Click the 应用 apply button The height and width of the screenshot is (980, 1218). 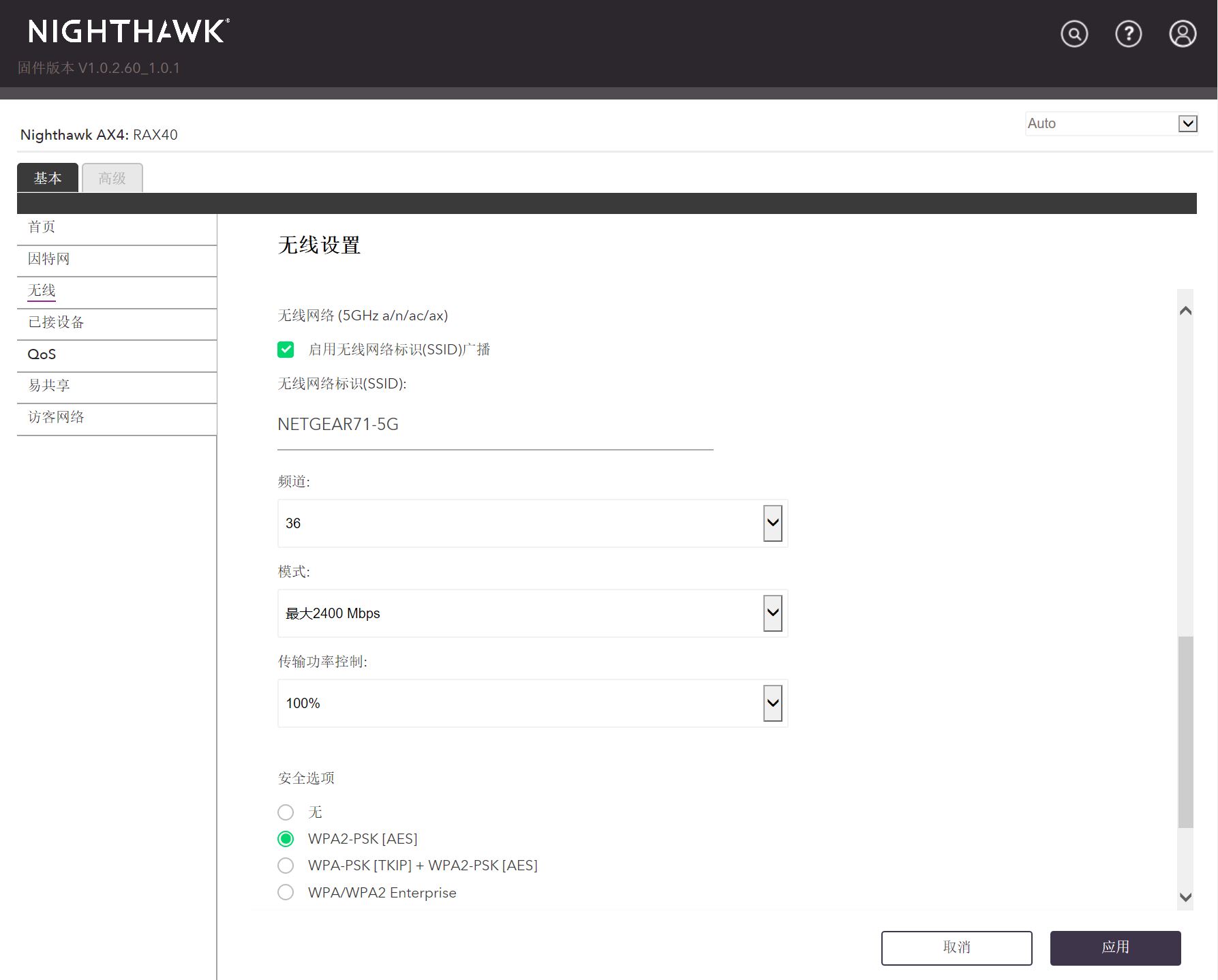[x=1116, y=947]
